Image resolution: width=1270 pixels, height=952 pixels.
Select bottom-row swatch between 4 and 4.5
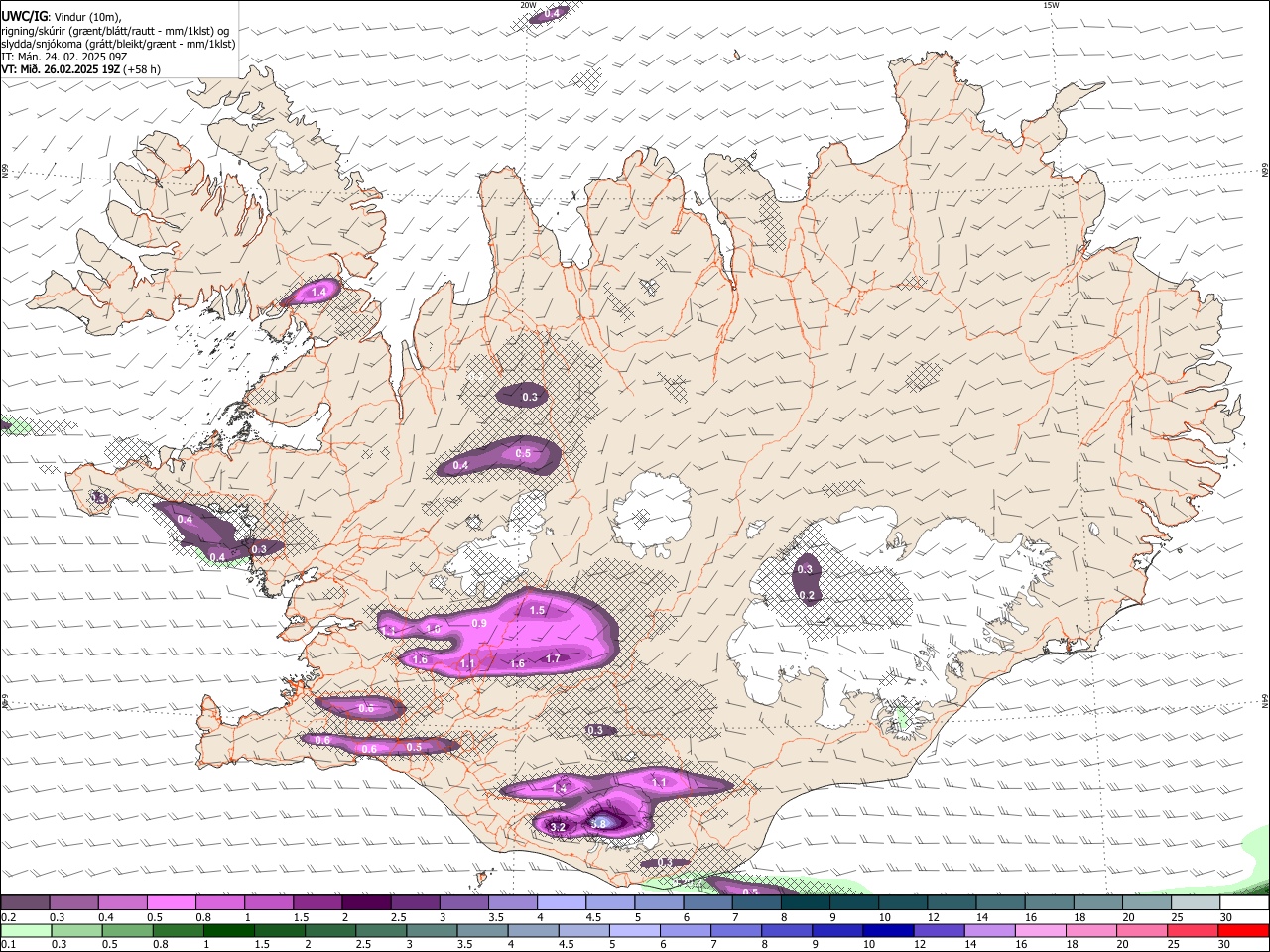532,930
